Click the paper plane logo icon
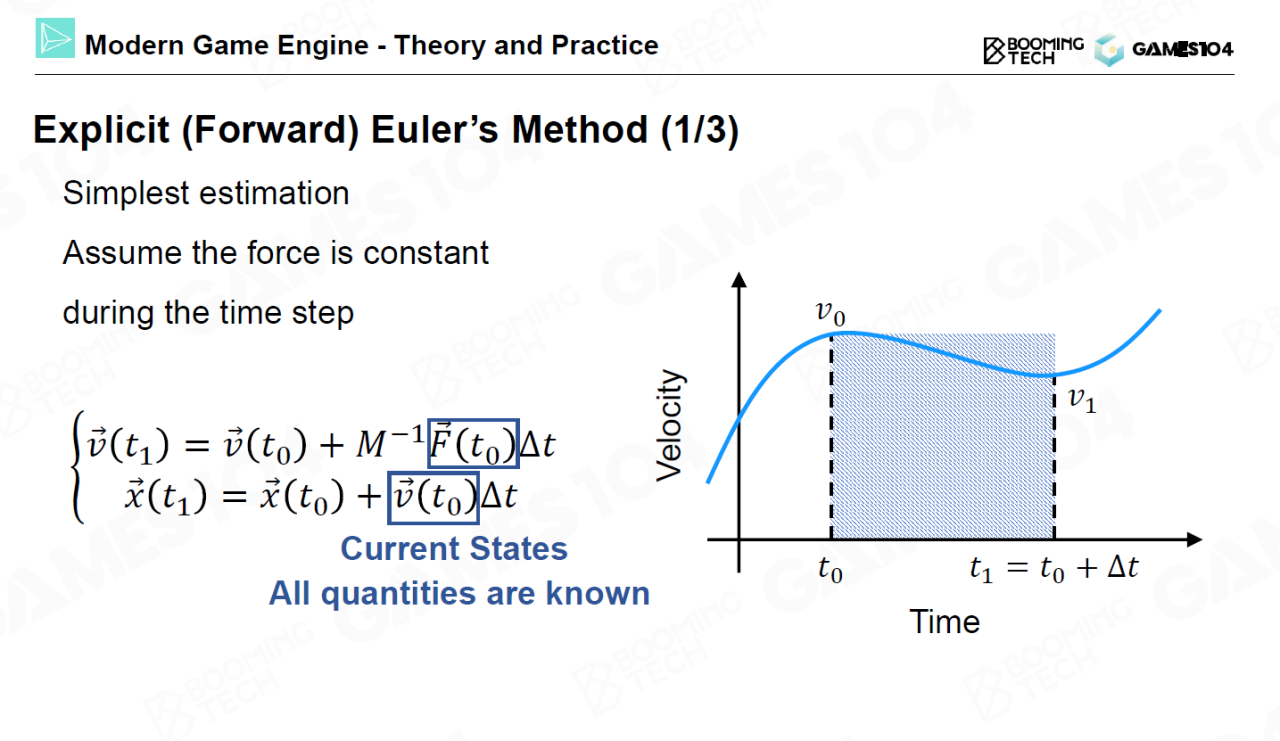Viewport: 1280px width, 741px height. coord(55,39)
